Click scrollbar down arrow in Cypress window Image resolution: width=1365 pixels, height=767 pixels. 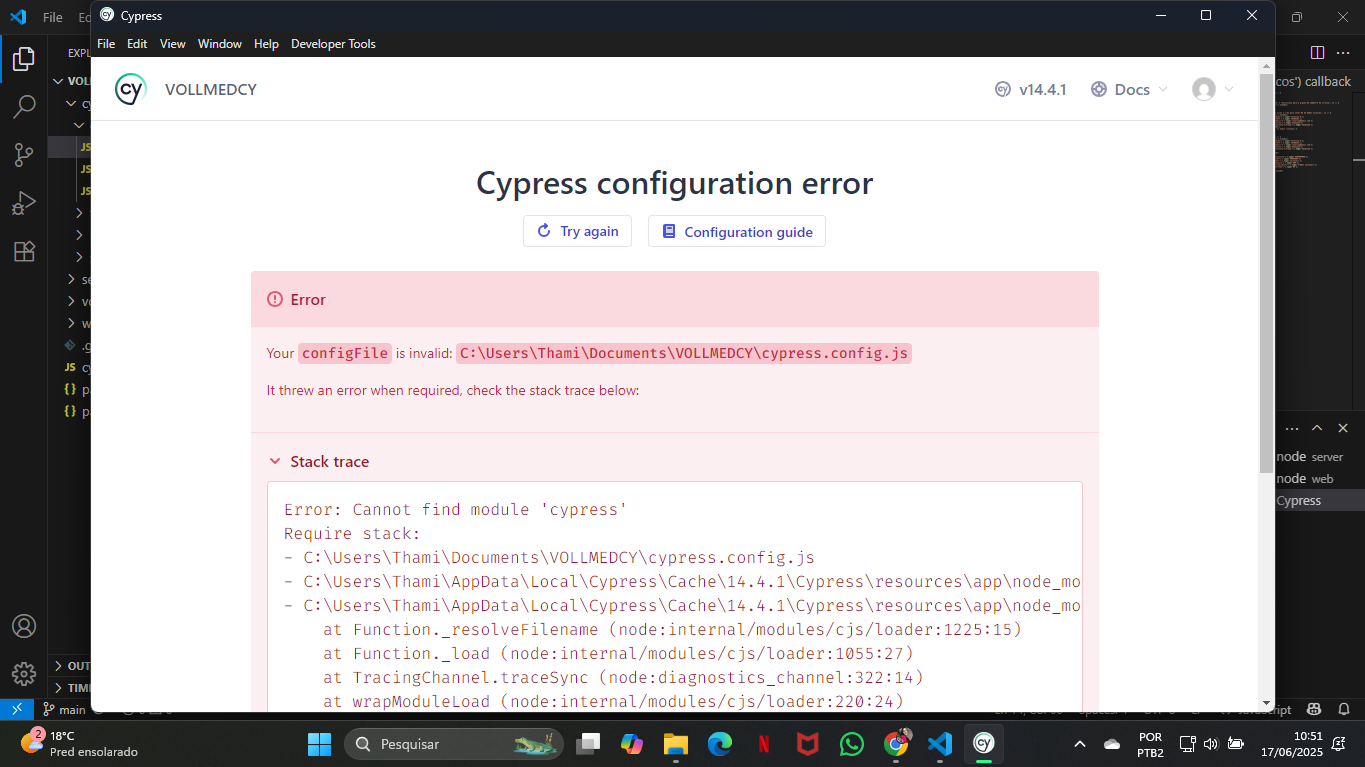1266,703
